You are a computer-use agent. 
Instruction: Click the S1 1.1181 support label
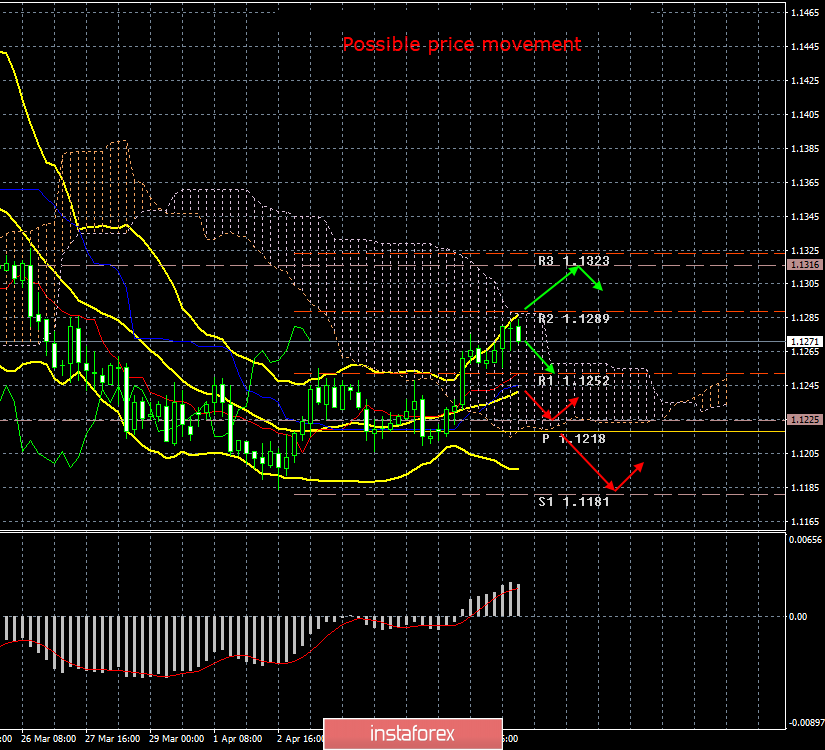tap(574, 502)
